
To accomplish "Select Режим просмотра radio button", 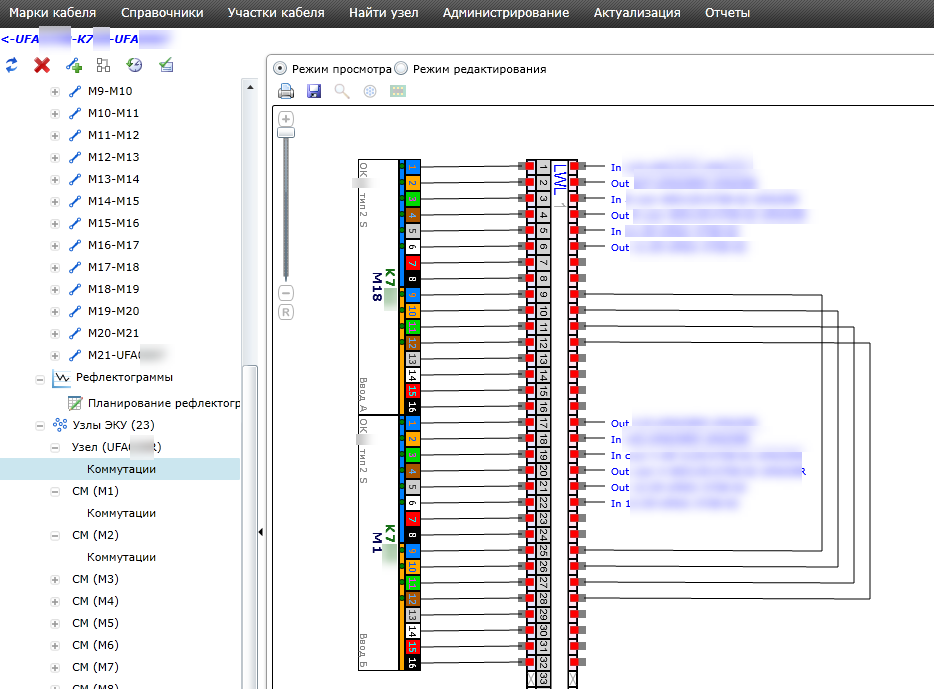I will point(280,68).
